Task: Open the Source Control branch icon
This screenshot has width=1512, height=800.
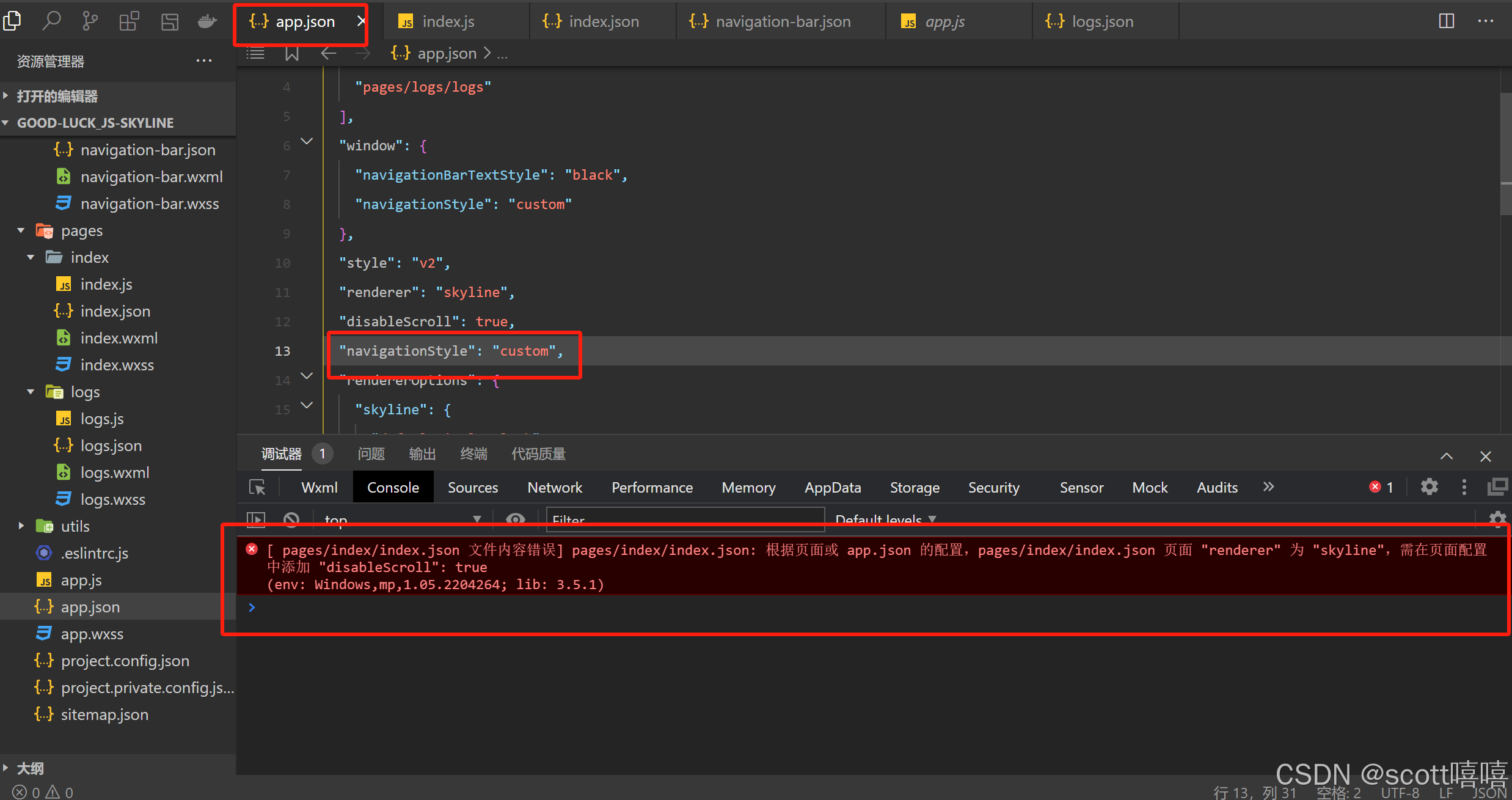Action: [90, 21]
